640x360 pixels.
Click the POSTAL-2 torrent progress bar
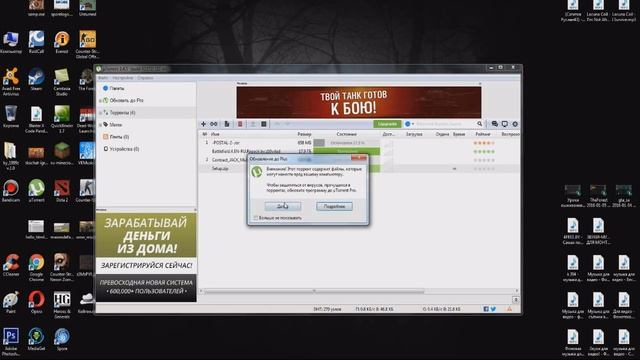(x=347, y=143)
